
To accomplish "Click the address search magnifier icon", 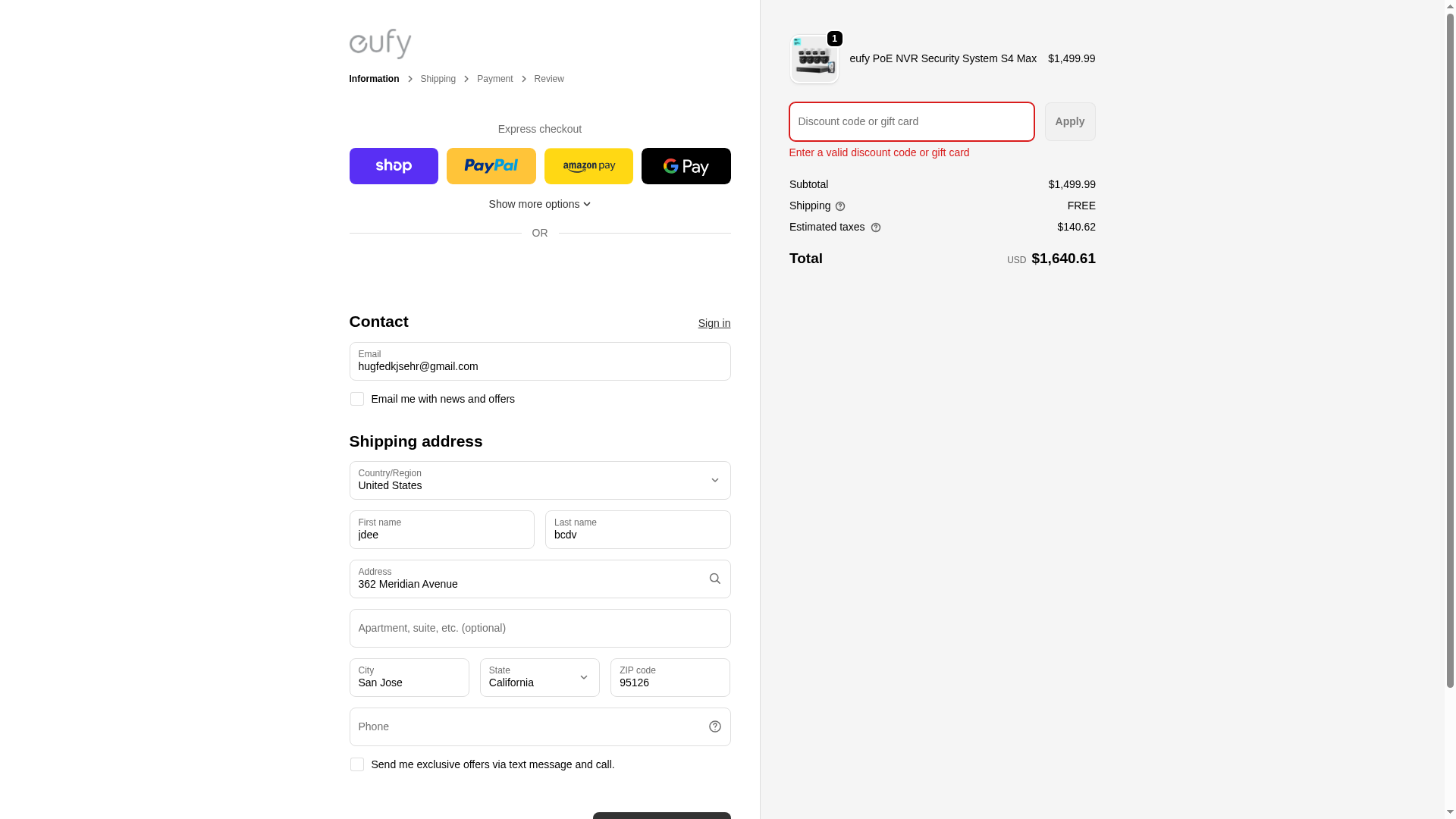I will [x=714, y=579].
